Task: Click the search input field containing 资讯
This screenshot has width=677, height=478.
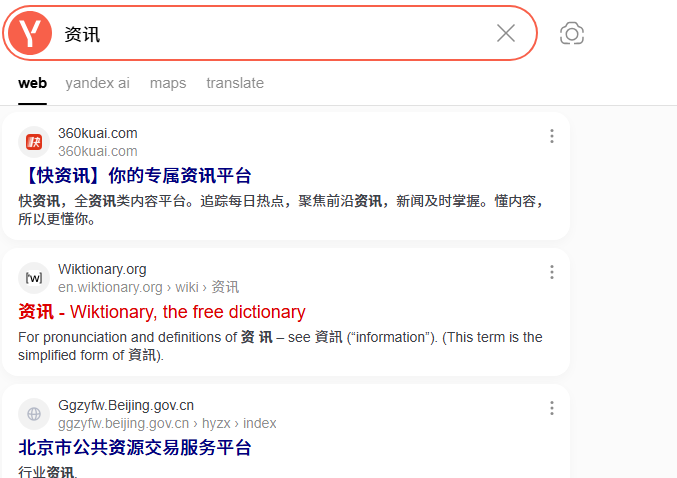Action: (270, 34)
